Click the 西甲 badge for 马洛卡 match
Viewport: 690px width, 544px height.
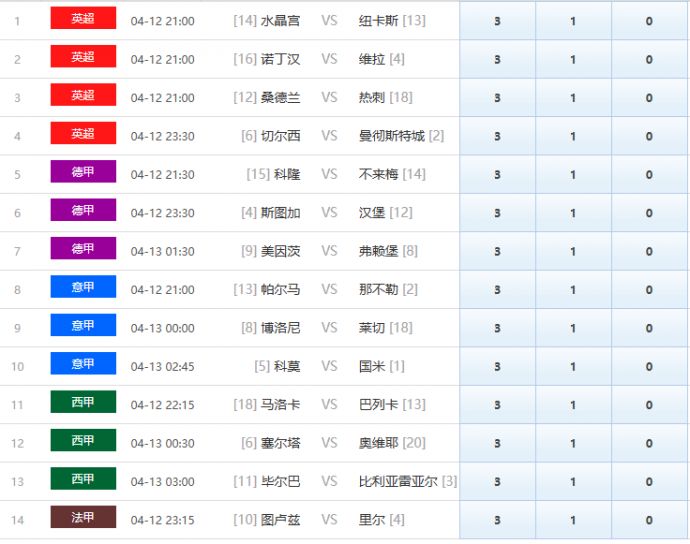83,402
